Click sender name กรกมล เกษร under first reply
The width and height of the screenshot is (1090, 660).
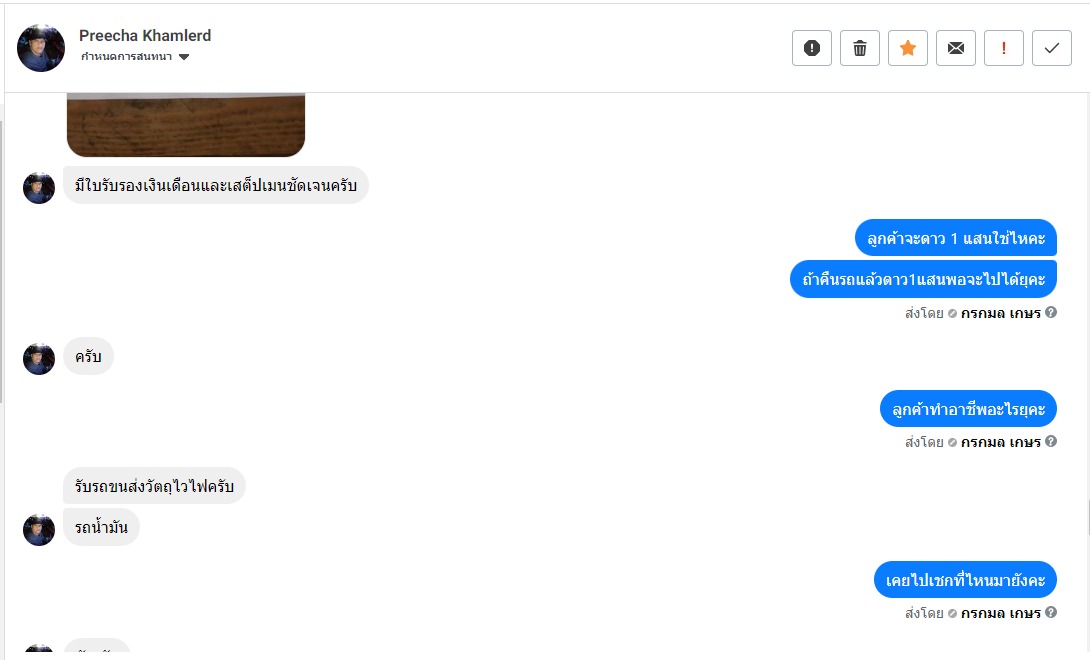point(1000,313)
